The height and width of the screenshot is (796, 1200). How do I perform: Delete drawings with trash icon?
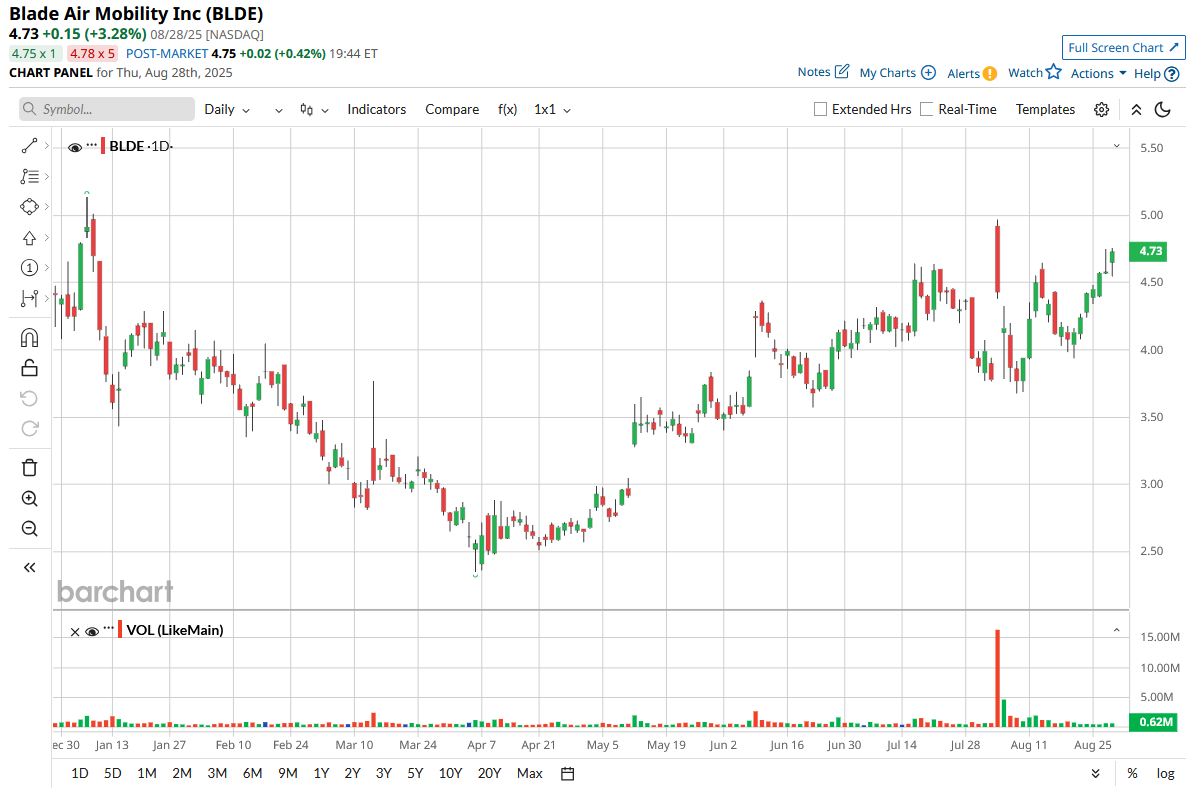tap(29, 467)
